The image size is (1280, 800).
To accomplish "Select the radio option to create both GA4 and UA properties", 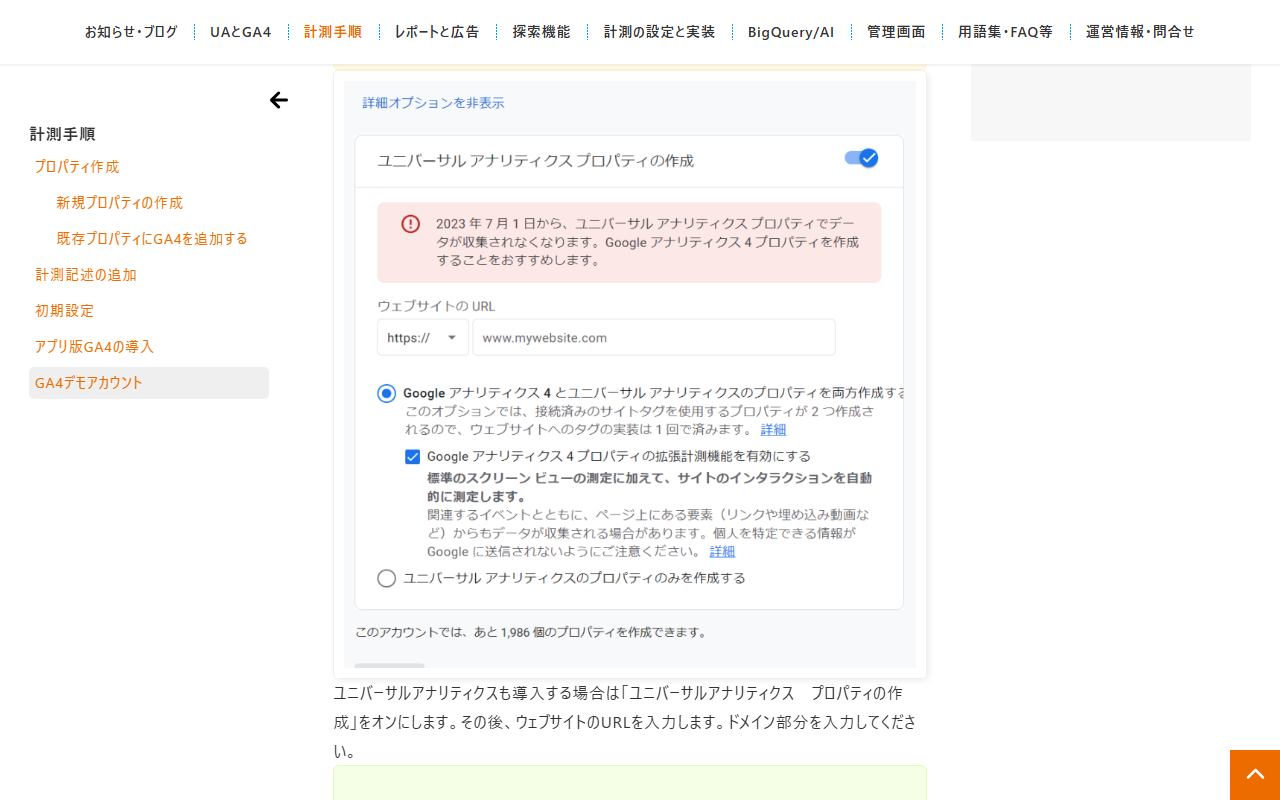I will 387,393.
